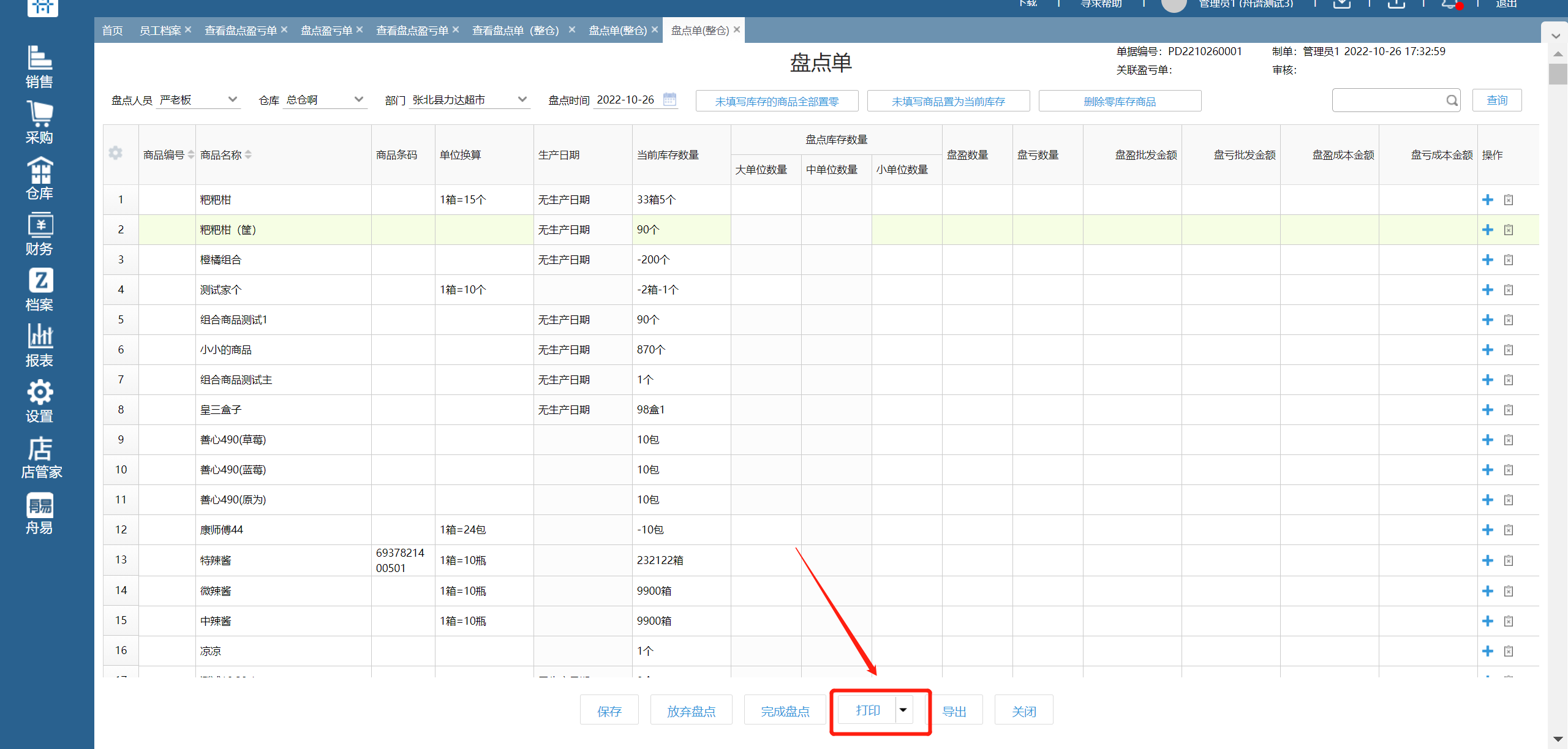1568x749 pixels.
Task: Open the 仓库 warehouse module
Action: (x=39, y=179)
